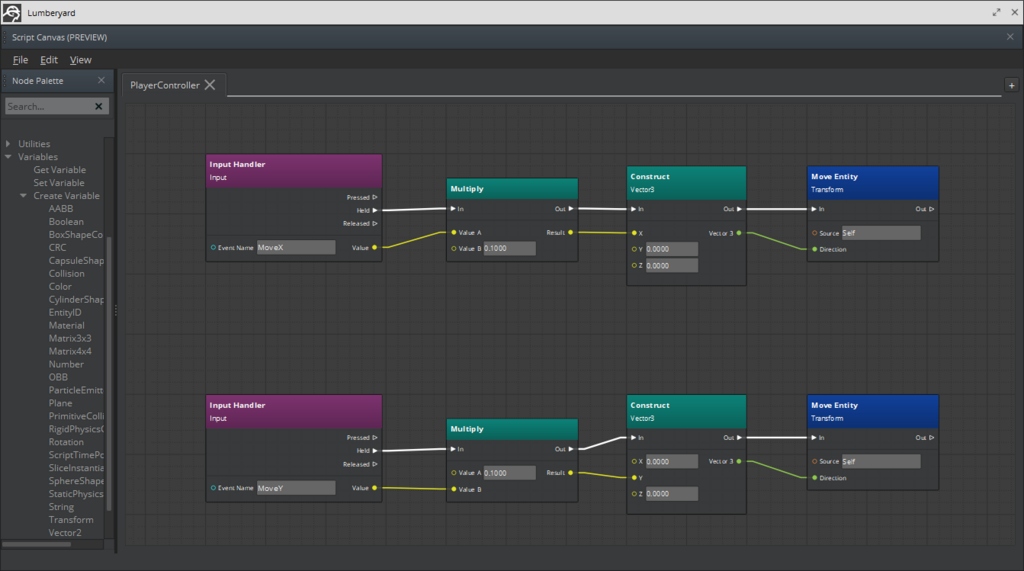Close the Node Palette panel
Image resolution: width=1024 pixels, height=571 pixels.
[x=101, y=80]
